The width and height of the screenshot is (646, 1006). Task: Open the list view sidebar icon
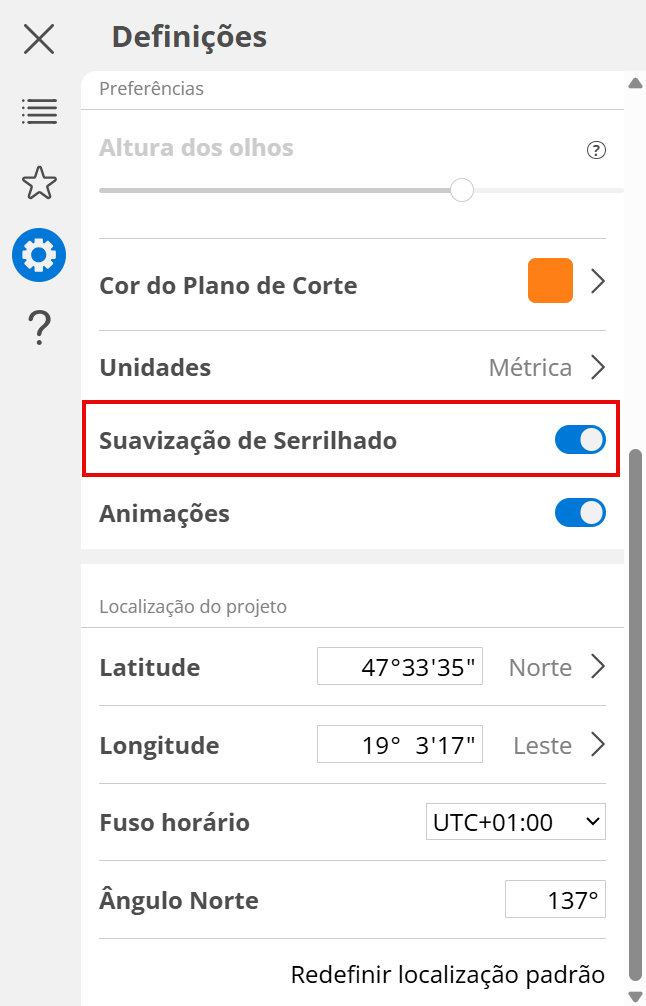pos(39,111)
